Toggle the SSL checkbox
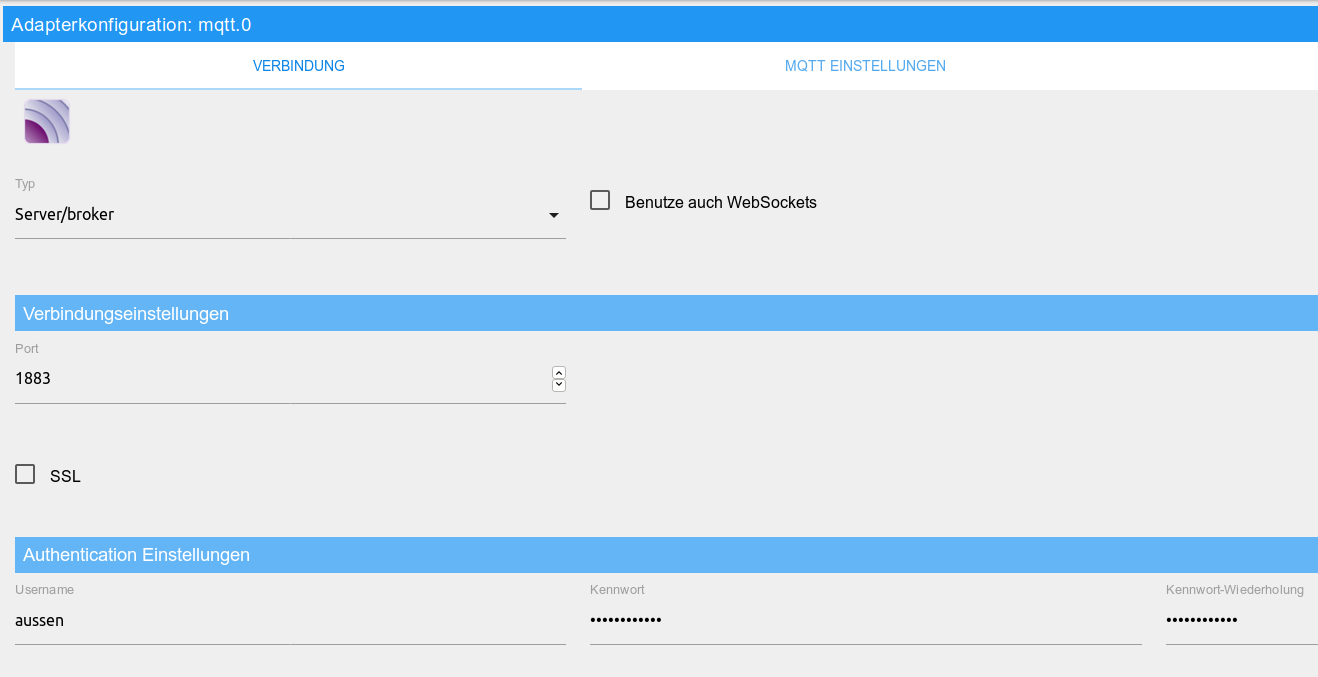 (25, 474)
